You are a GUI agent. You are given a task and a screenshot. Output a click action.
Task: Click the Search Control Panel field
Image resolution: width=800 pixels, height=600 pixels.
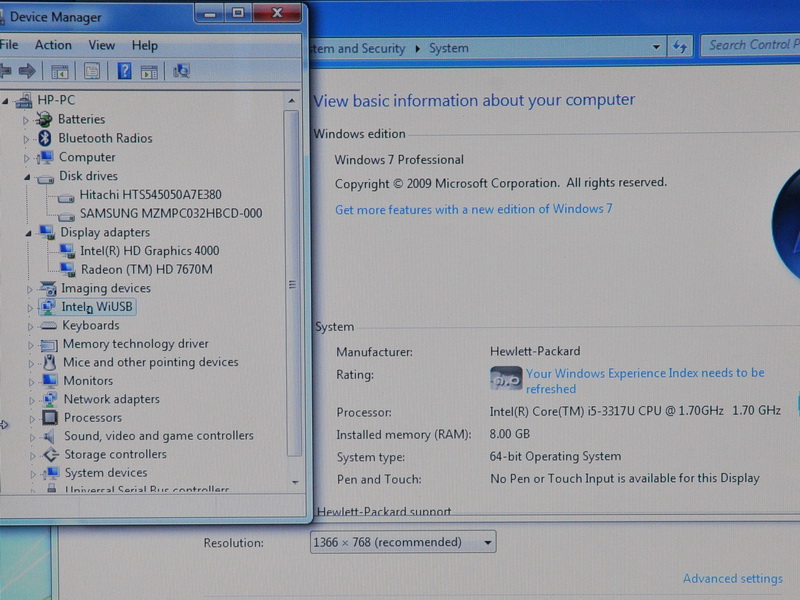click(750, 45)
